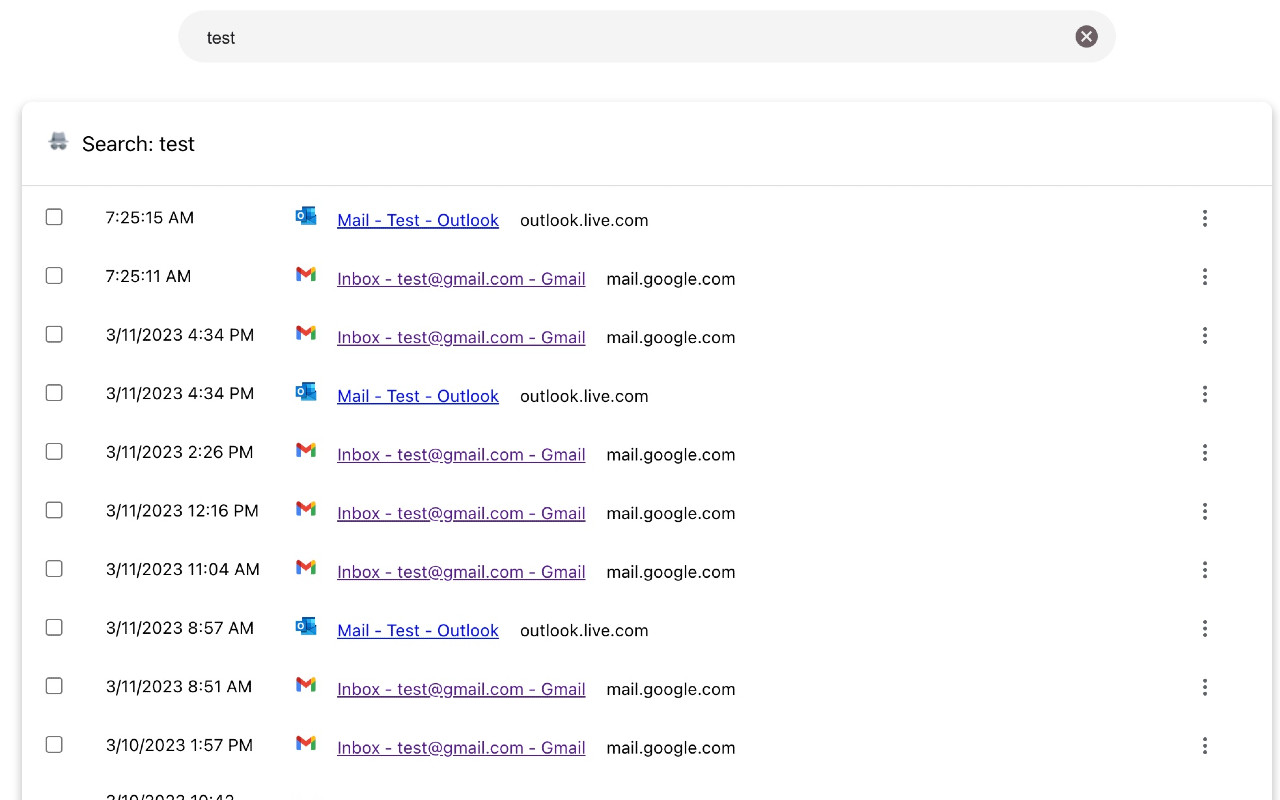This screenshot has height=800, width=1280.
Task: Click the '3/10/2023 1:57 PM' timestamp
Action: 179,745
